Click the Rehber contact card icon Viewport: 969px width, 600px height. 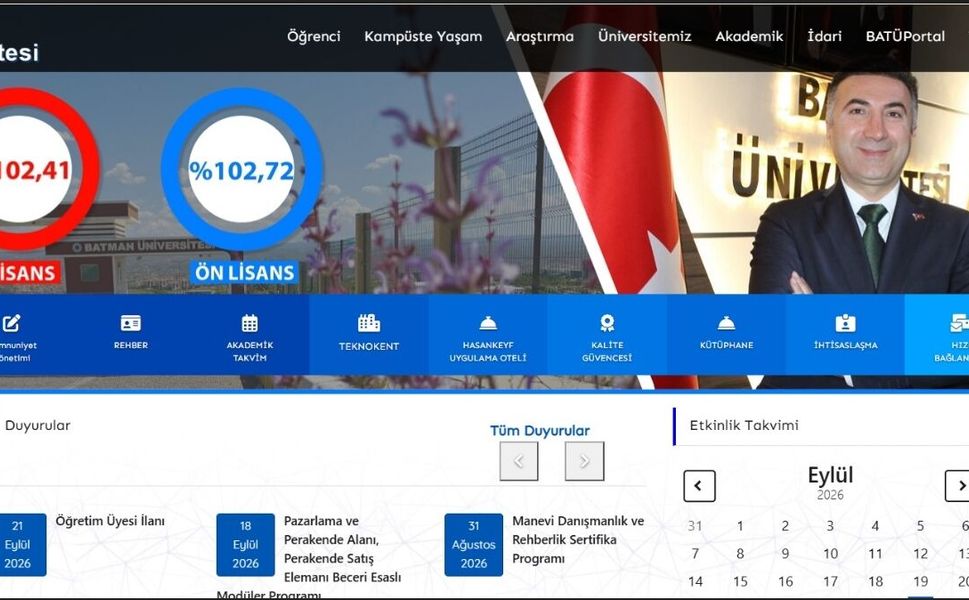point(130,323)
